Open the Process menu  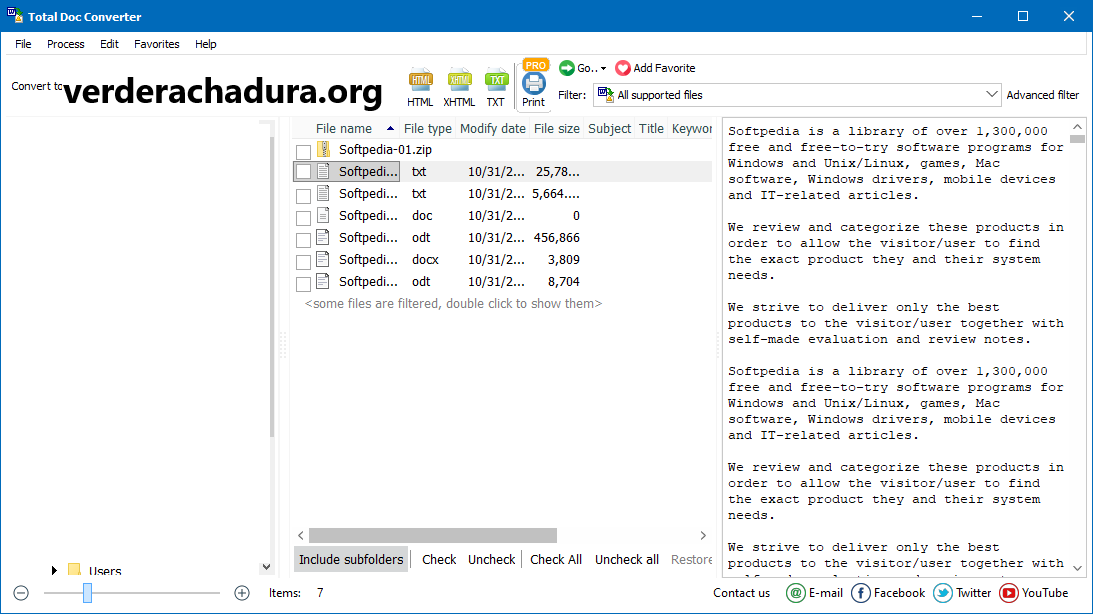66,44
